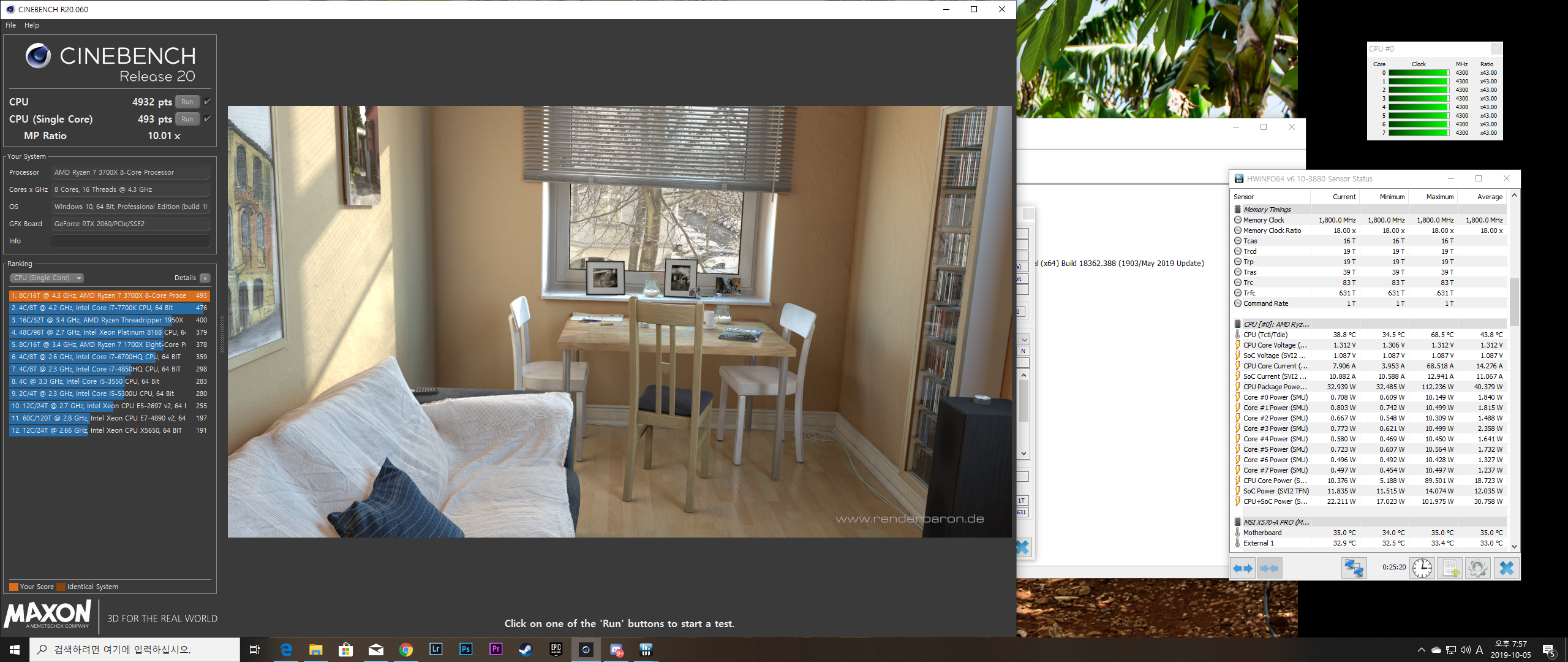Open Microsoft Store from the taskbar
The height and width of the screenshot is (662, 1568).
346,650
